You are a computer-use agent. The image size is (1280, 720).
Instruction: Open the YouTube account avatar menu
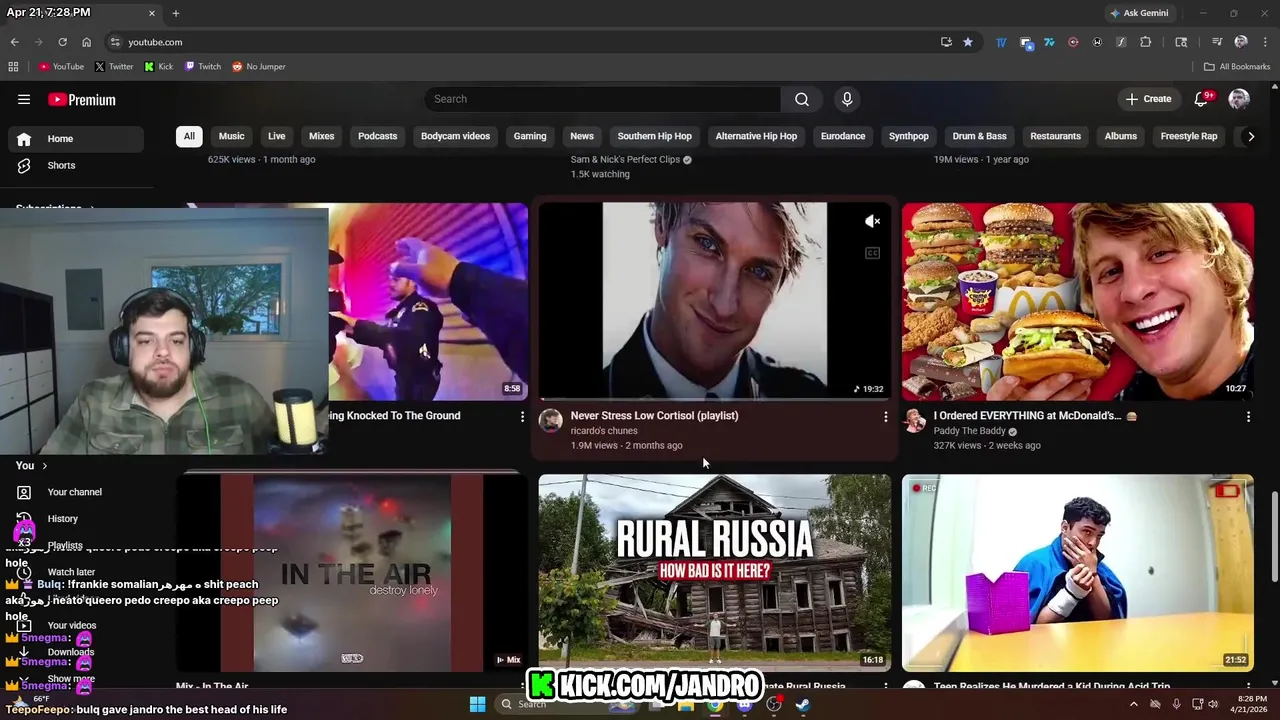[1239, 99]
